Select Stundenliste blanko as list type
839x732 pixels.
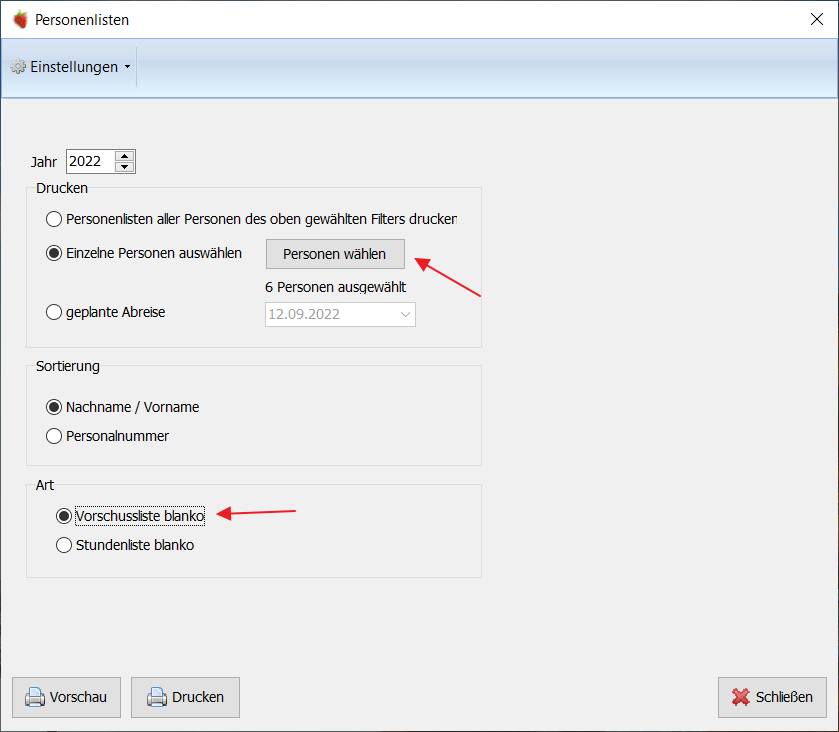[x=64, y=545]
